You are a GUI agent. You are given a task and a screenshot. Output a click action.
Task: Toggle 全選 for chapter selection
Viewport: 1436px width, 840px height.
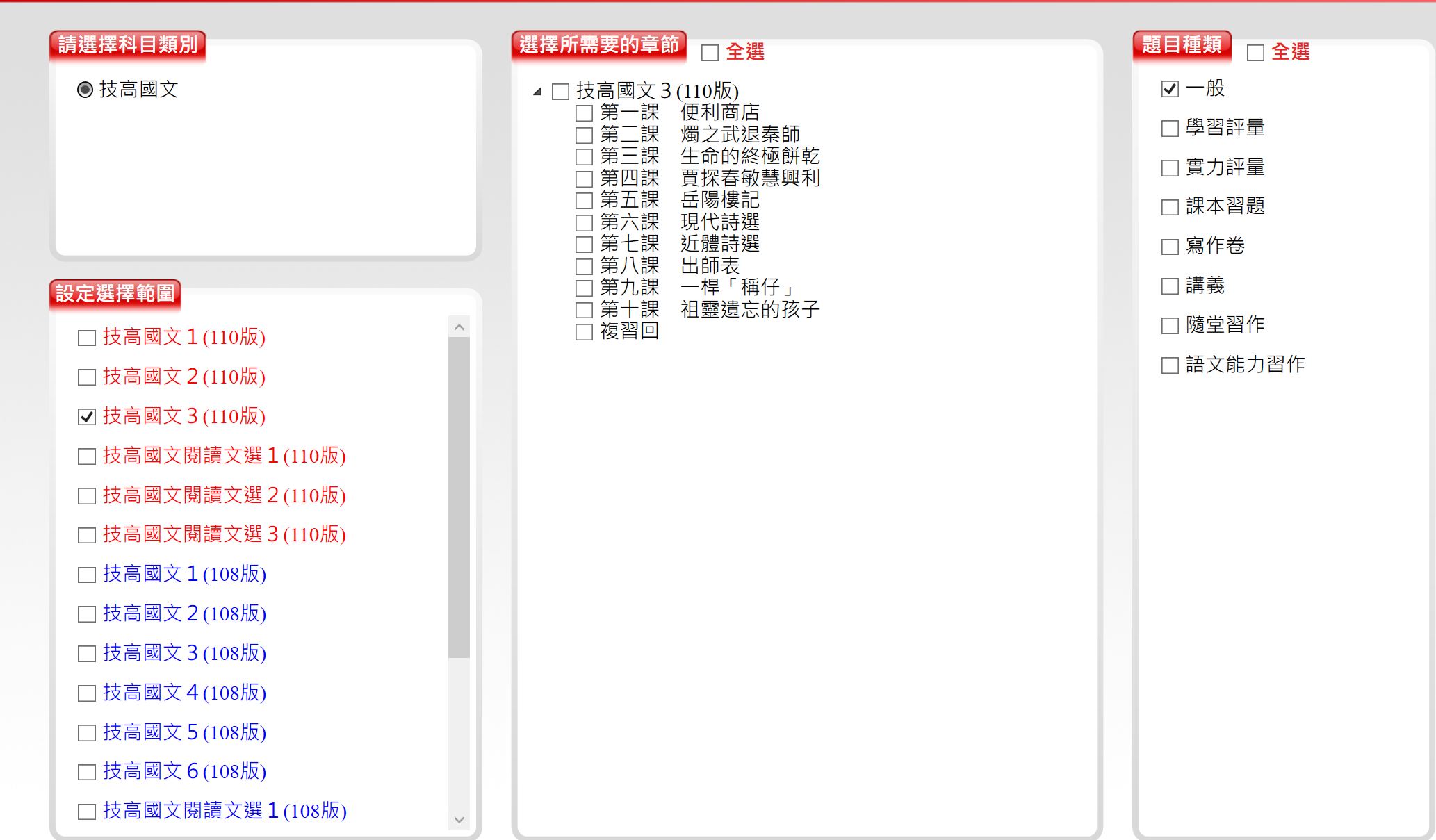point(710,53)
